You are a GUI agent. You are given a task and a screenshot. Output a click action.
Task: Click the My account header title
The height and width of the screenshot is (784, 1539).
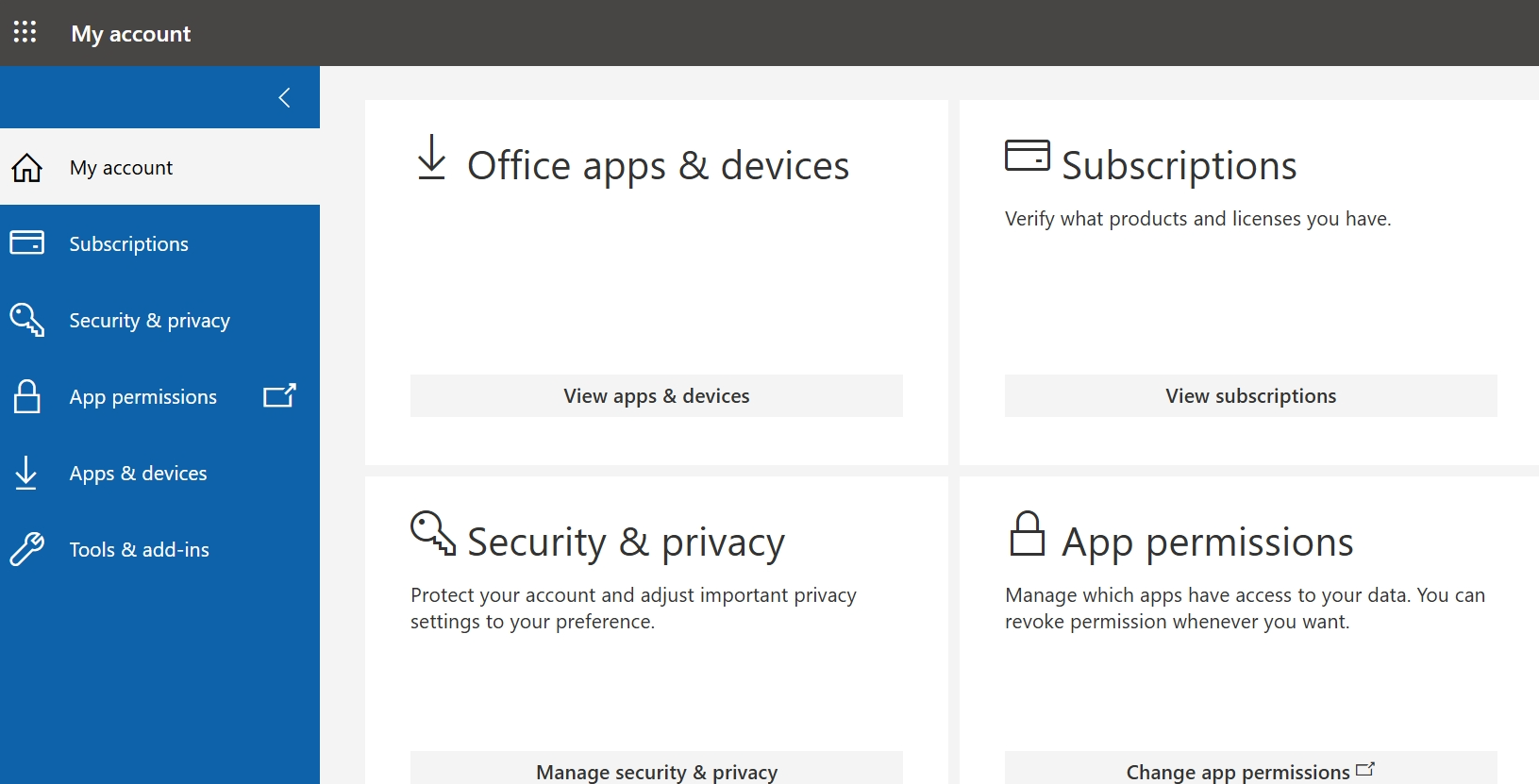[131, 34]
